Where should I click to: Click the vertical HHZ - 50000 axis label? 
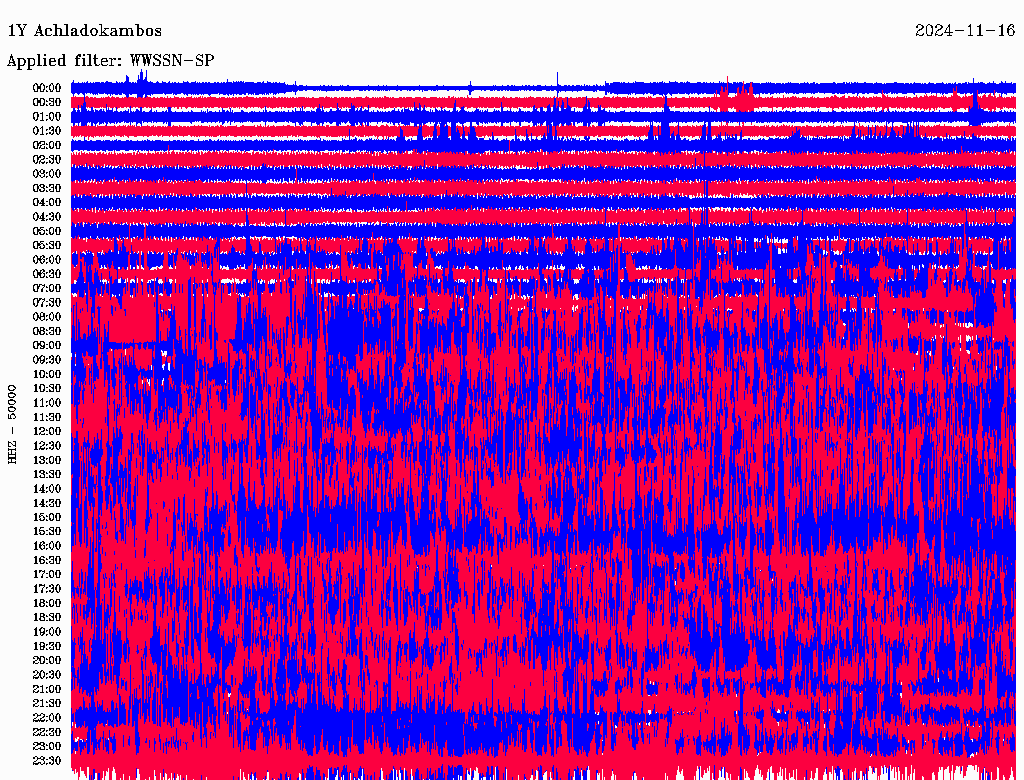(x=13, y=424)
